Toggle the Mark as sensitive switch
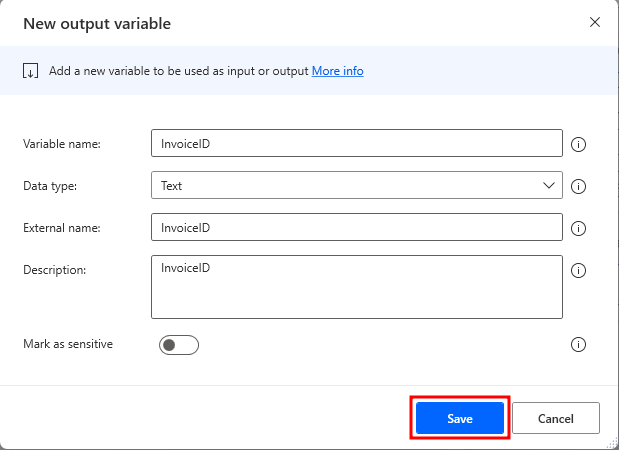The height and width of the screenshot is (450, 619). [179, 345]
